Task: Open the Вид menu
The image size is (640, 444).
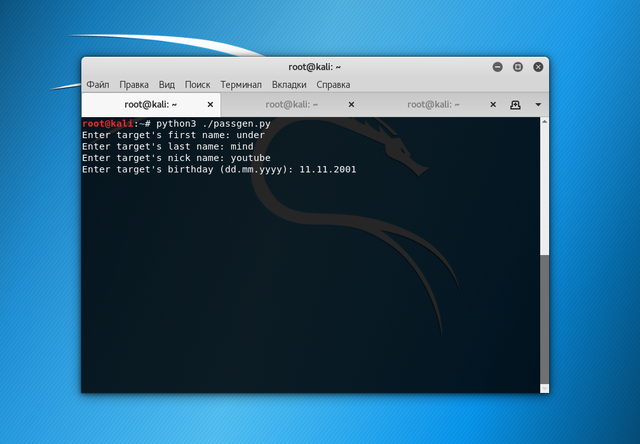Action: 167,84
